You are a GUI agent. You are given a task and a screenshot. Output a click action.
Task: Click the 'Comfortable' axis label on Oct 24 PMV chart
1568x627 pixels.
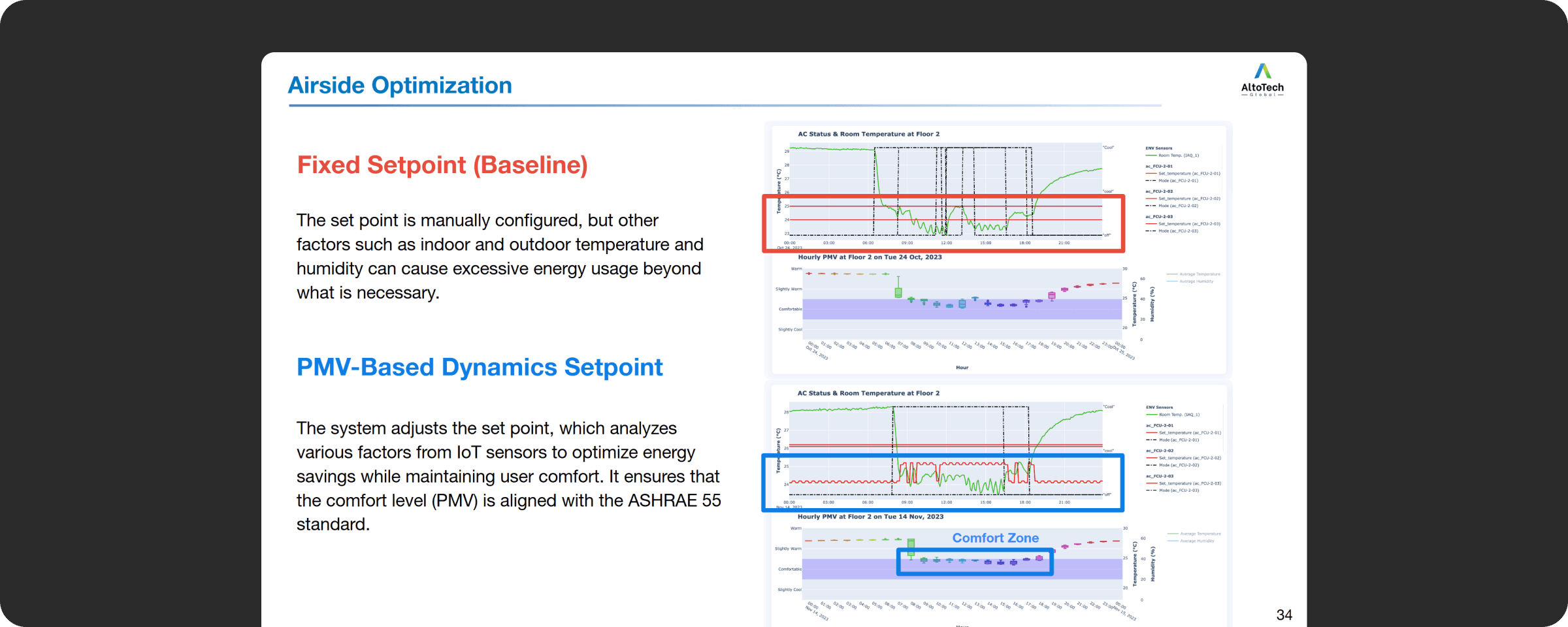point(790,310)
